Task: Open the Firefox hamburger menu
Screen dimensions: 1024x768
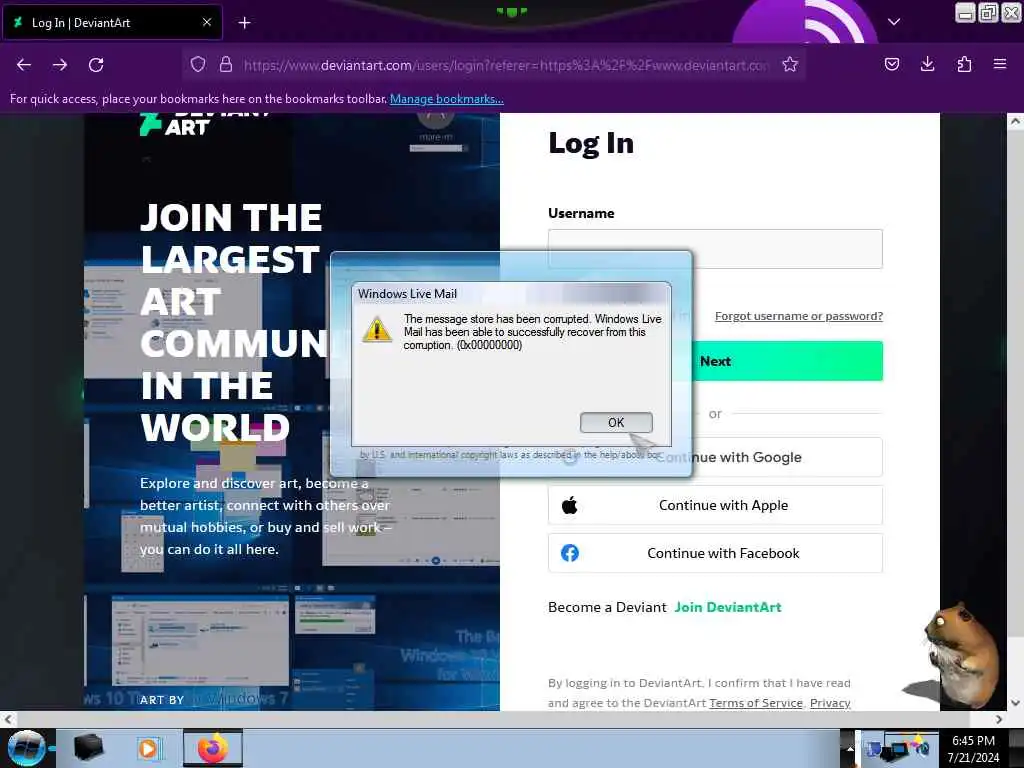Action: (x=1000, y=64)
